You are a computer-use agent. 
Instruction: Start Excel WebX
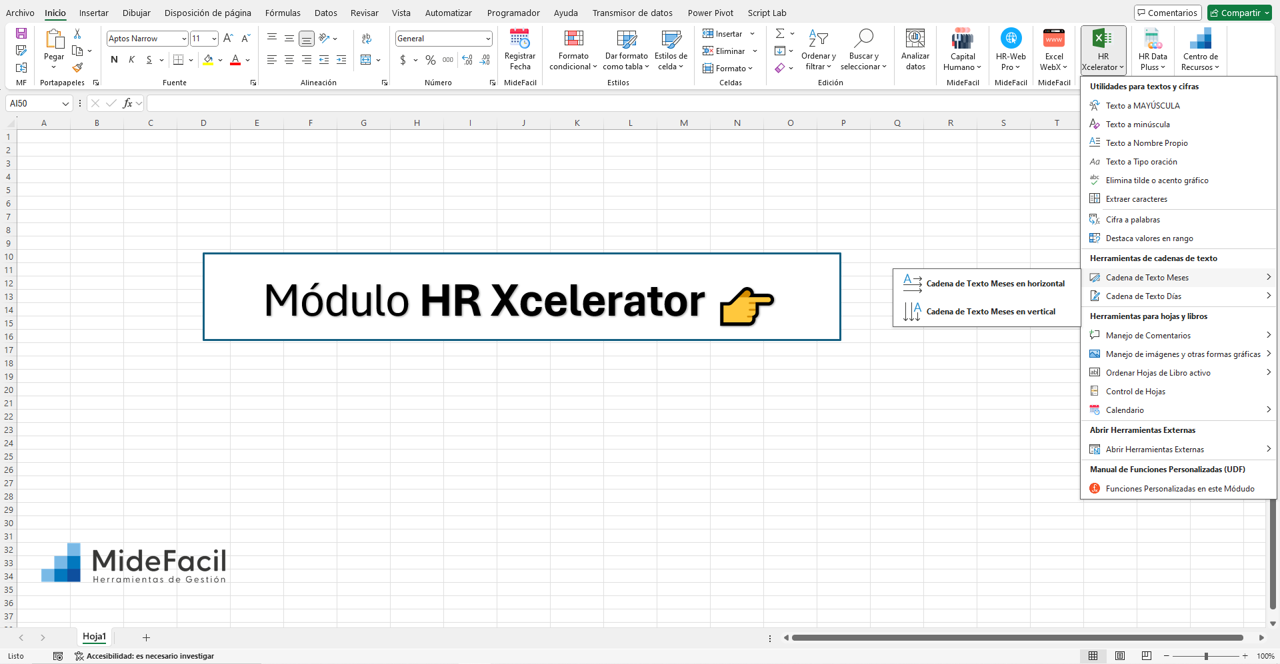1053,50
